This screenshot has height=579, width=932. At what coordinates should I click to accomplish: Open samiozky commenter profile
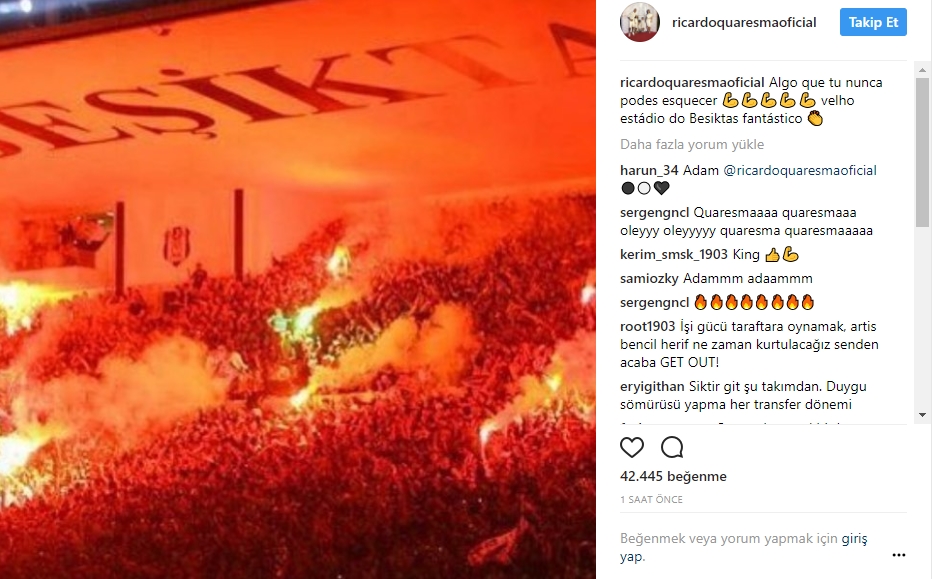click(649, 278)
